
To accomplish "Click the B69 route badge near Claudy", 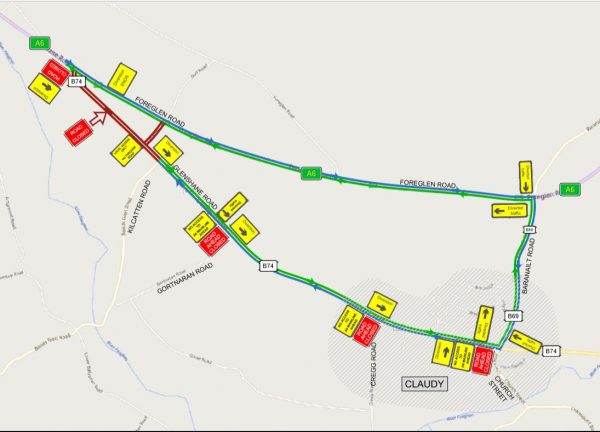I will click(x=514, y=316).
